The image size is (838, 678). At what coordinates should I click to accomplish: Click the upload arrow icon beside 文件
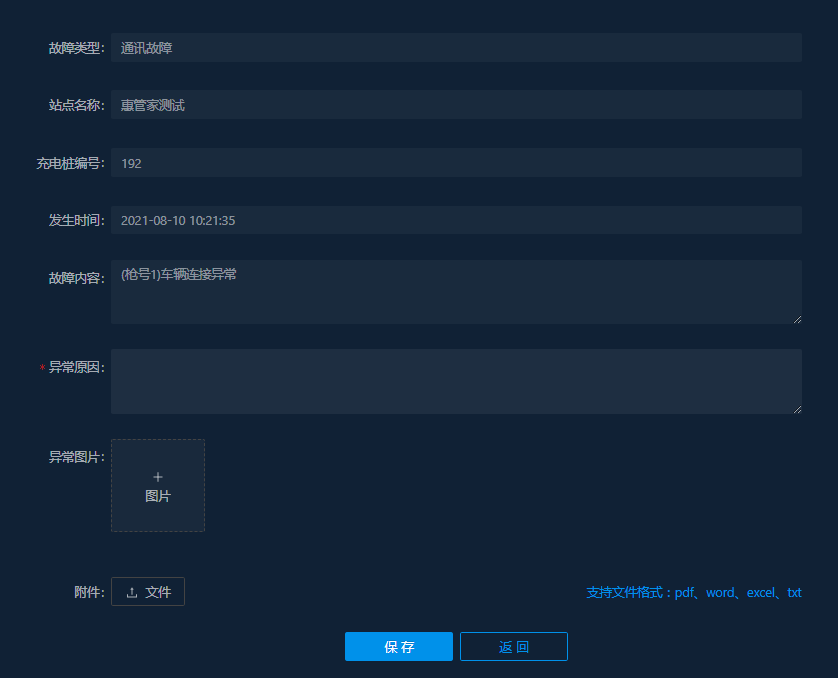tap(132, 593)
